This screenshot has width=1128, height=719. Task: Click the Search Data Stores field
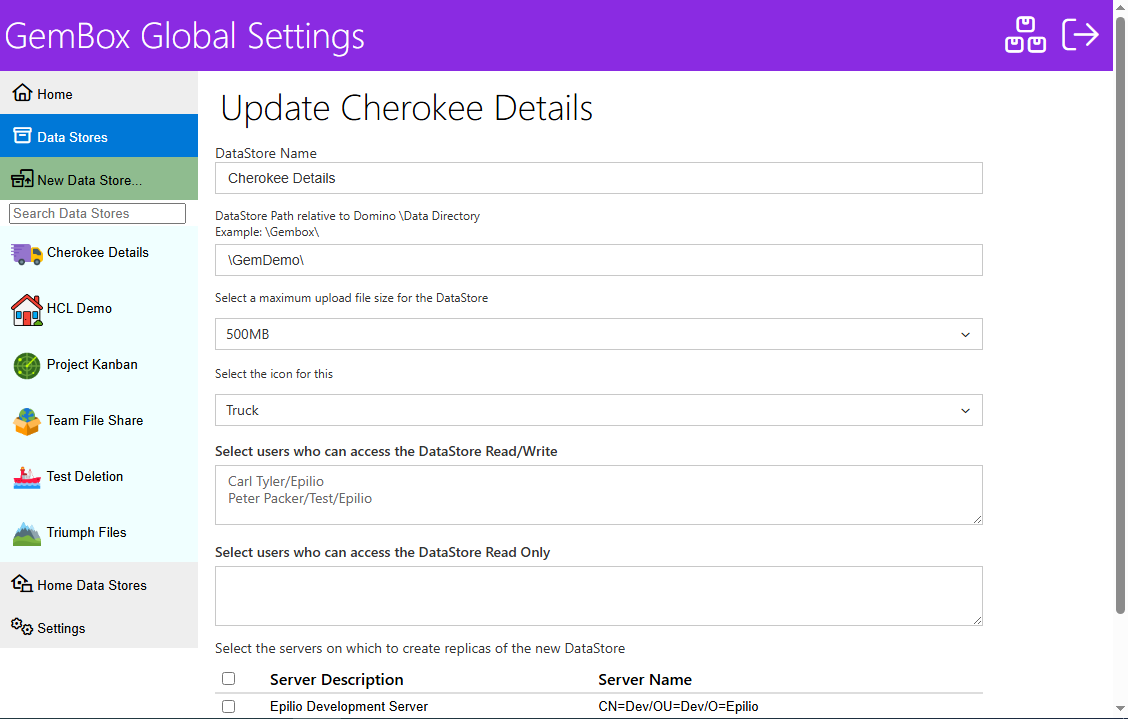pyautogui.click(x=97, y=213)
